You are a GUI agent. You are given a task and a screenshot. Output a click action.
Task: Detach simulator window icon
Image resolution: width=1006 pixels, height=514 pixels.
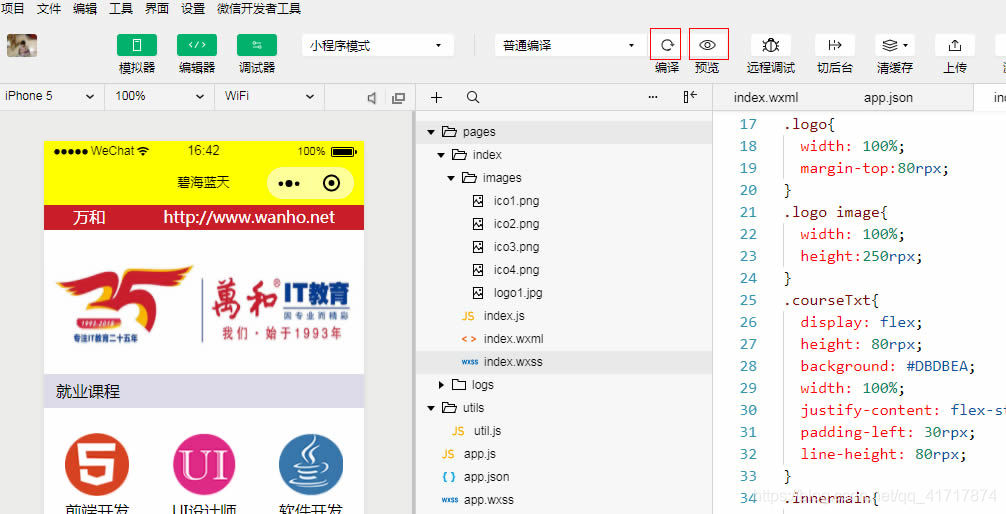[x=398, y=98]
